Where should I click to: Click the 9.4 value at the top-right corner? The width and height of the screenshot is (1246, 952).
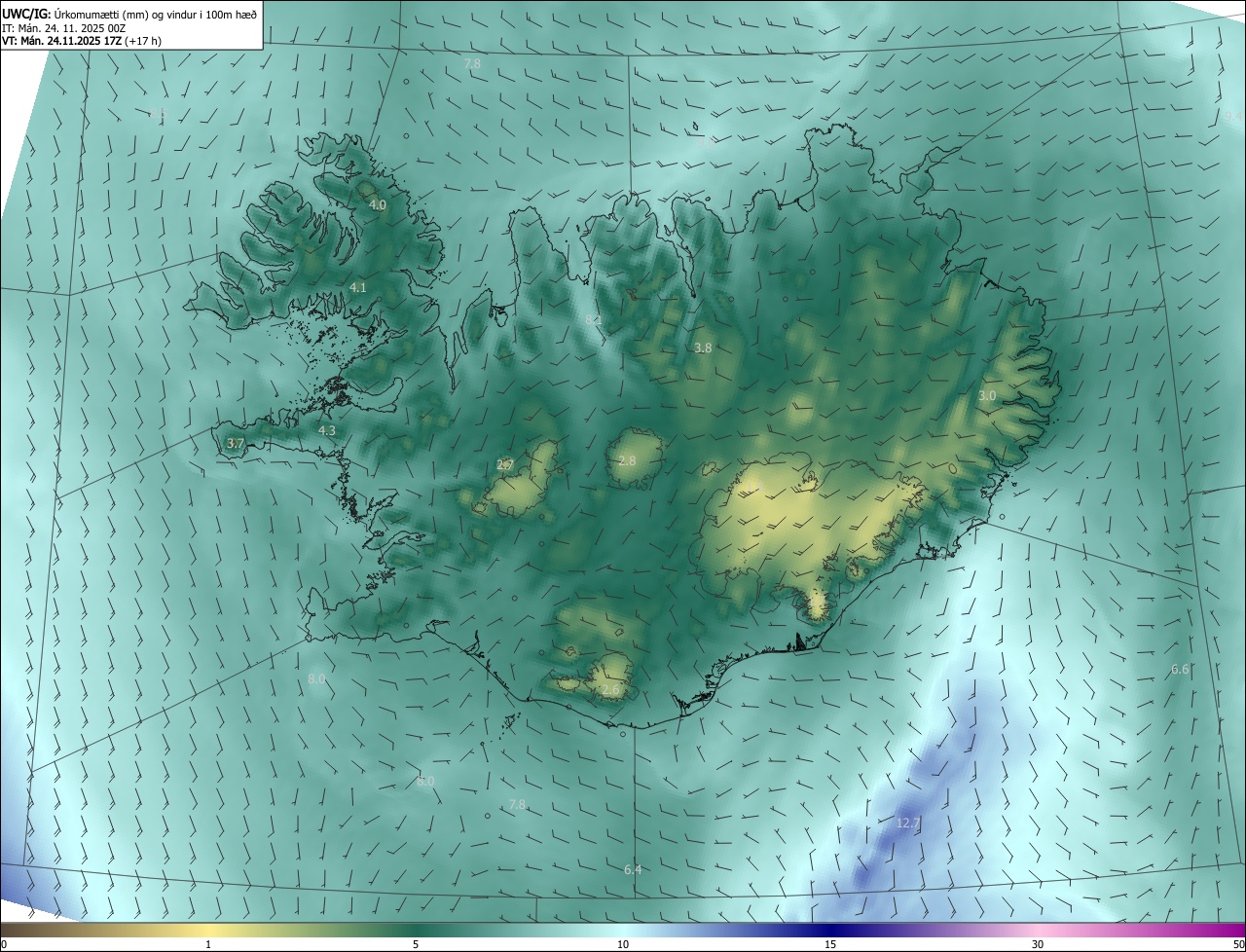pos(1233,117)
